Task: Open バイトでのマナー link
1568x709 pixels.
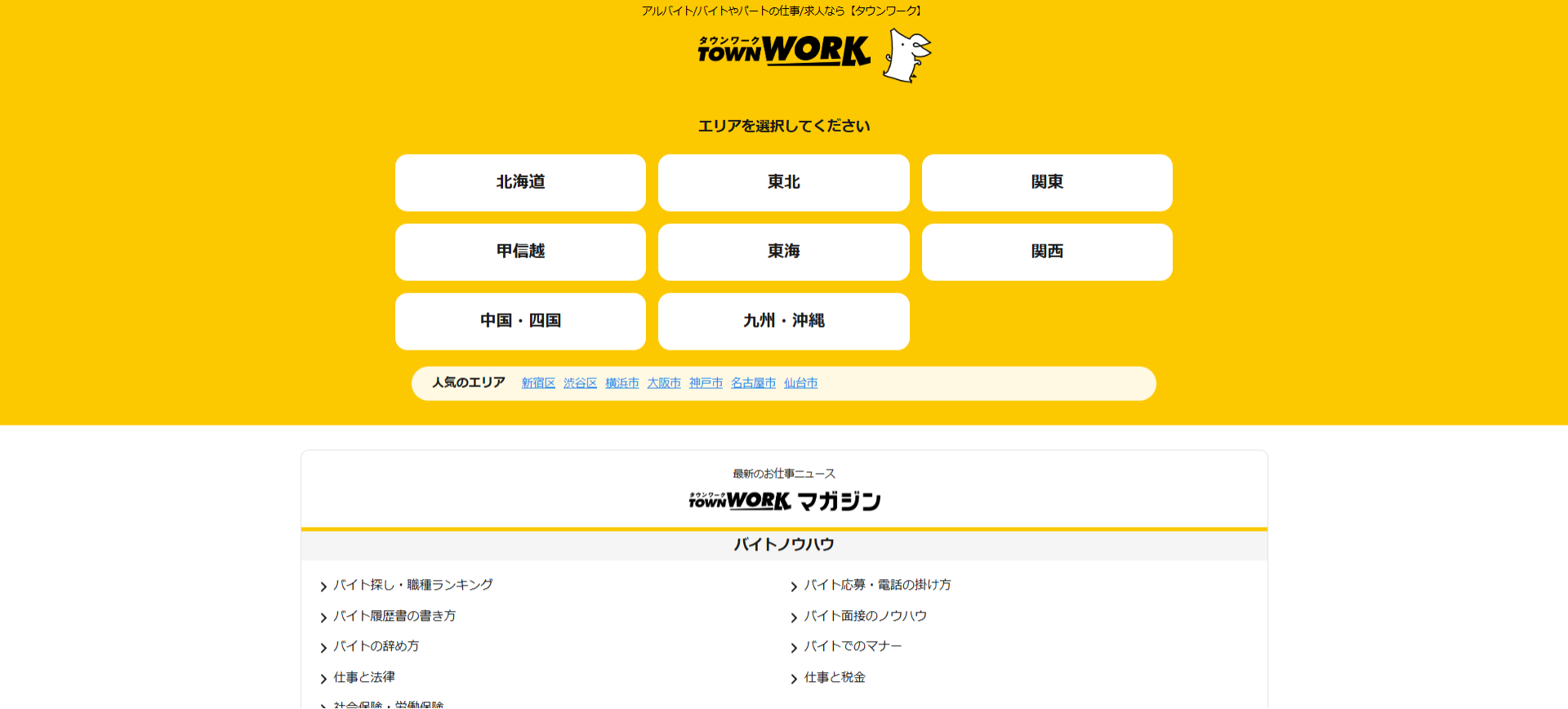Action: click(853, 646)
